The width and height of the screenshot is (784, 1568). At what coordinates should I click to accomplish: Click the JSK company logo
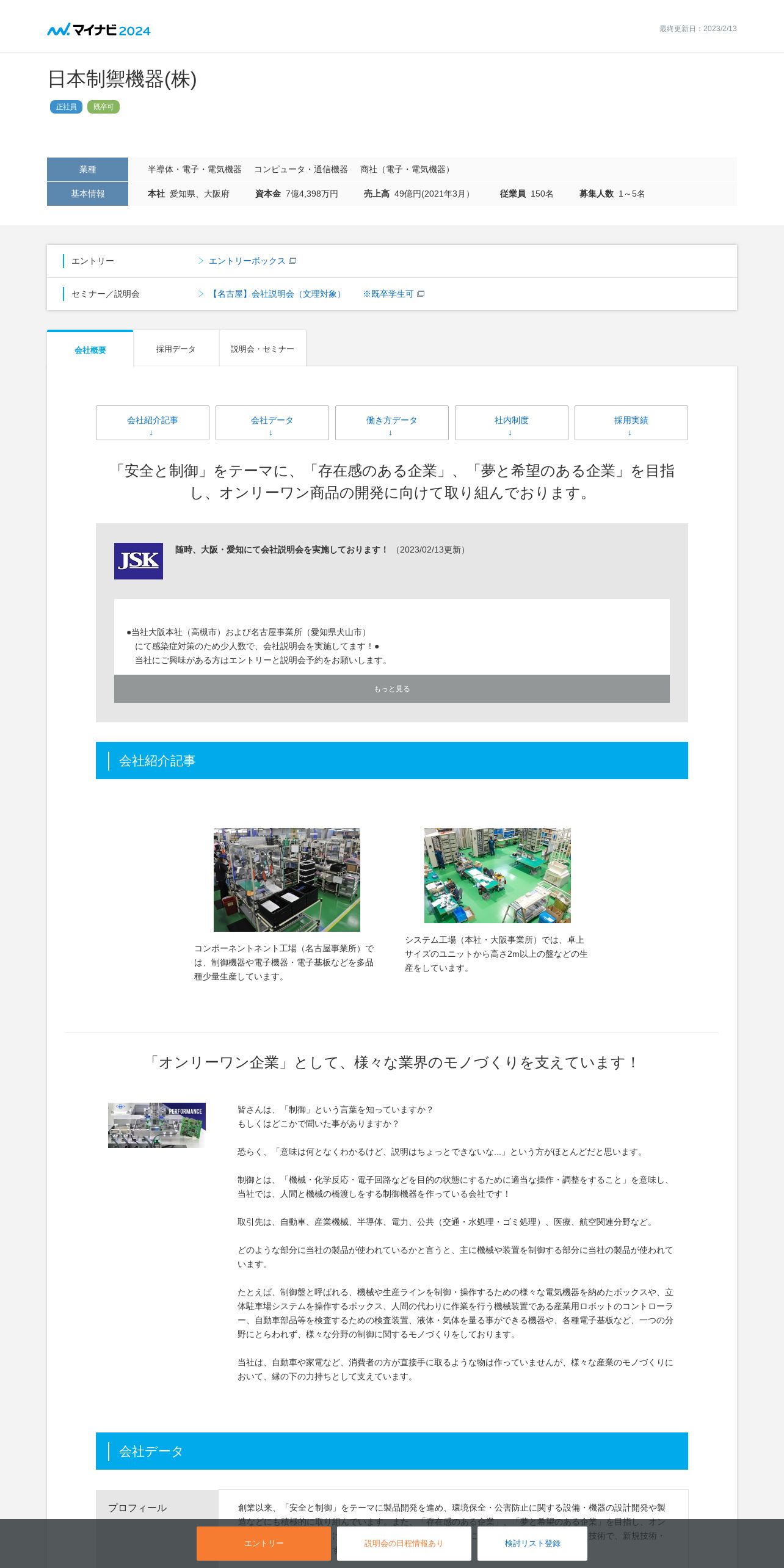pyautogui.click(x=139, y=561)
